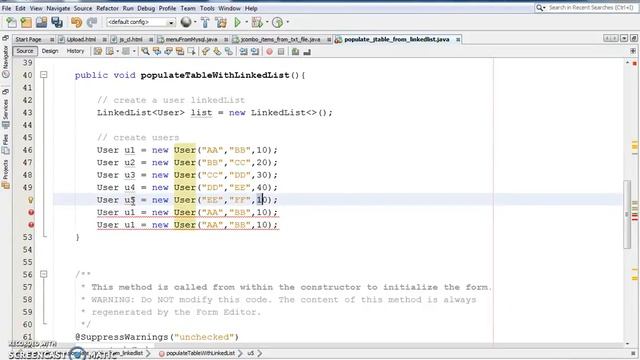
Task: Open the Refactor menu
Action: pos(107,8)
